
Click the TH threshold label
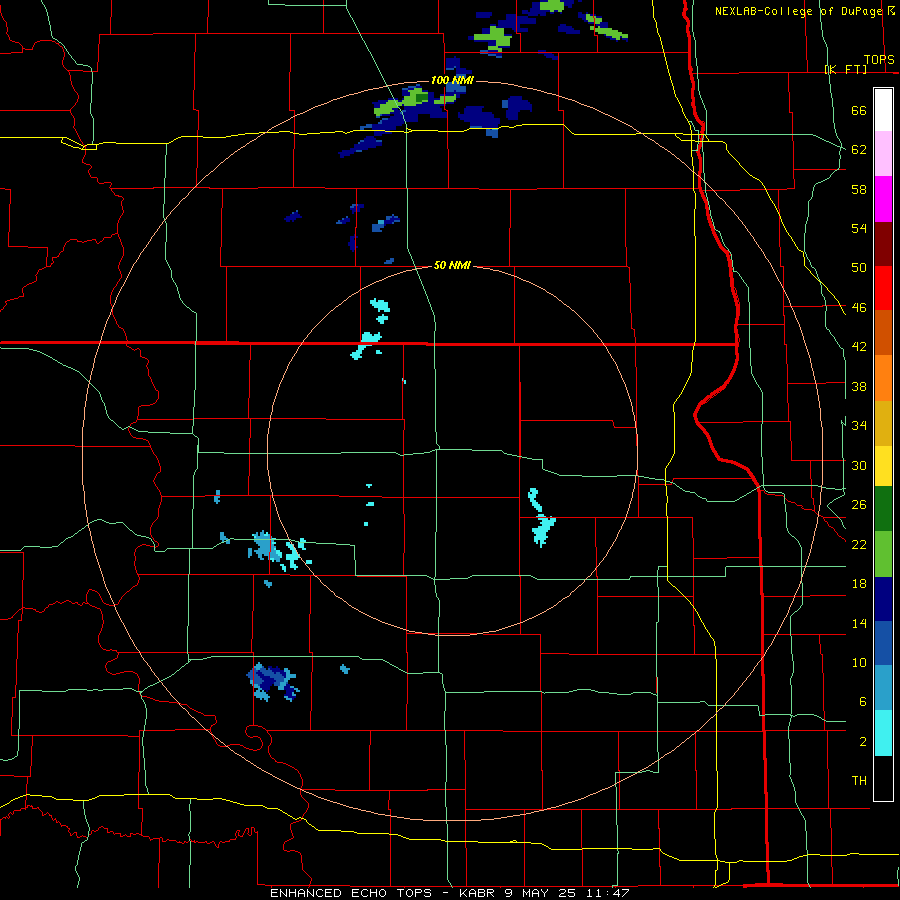tap(859, 781)
